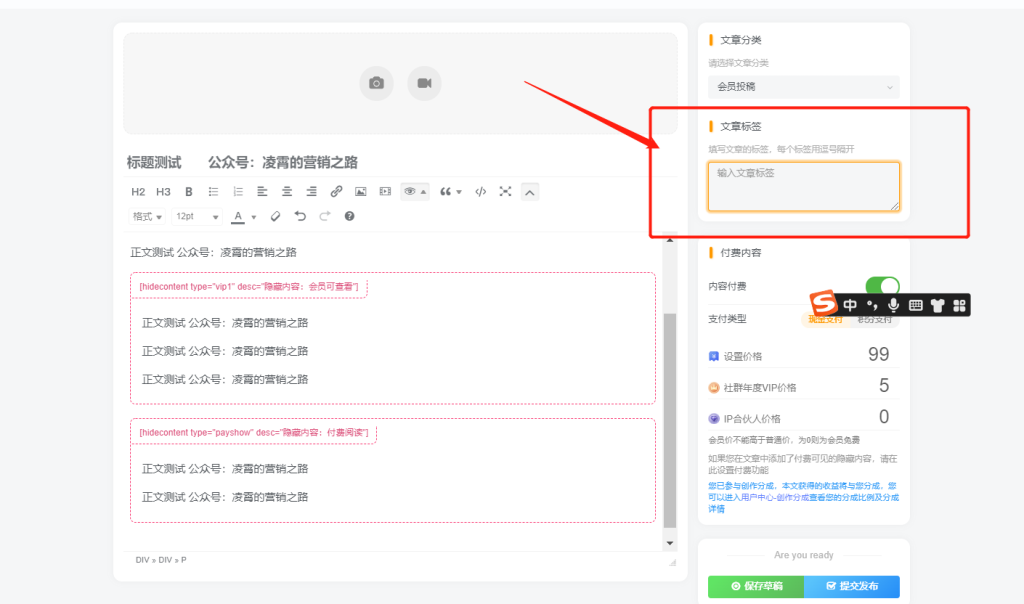Image resolution: width=1024 pixels, height=604 pixels.
Task: Open the code view with the </> icon
Action: [481, 191]
